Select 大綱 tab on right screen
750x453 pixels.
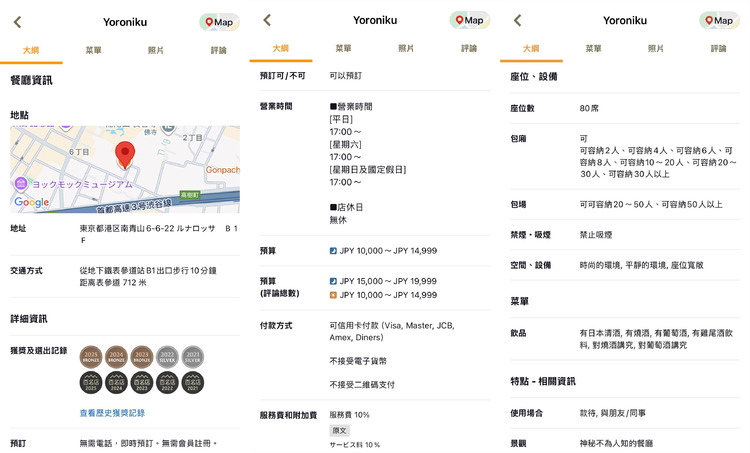tap(531, 48)
